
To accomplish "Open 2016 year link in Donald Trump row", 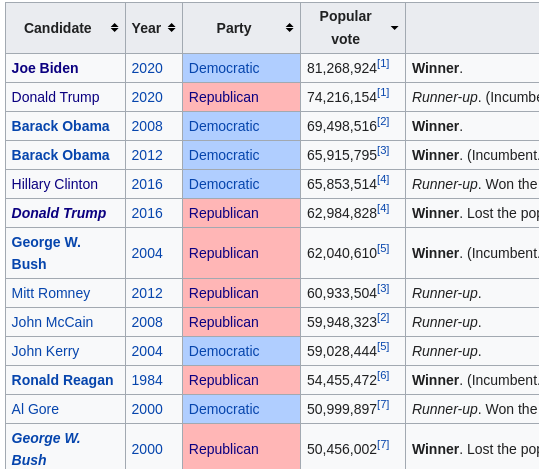I will point(147,213).
